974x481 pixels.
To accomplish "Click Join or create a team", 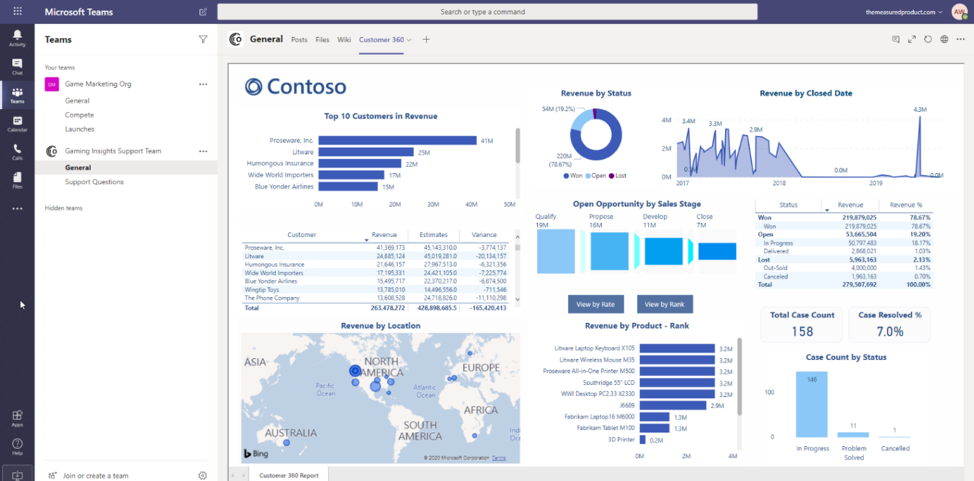I will click(x=95, y=476).
